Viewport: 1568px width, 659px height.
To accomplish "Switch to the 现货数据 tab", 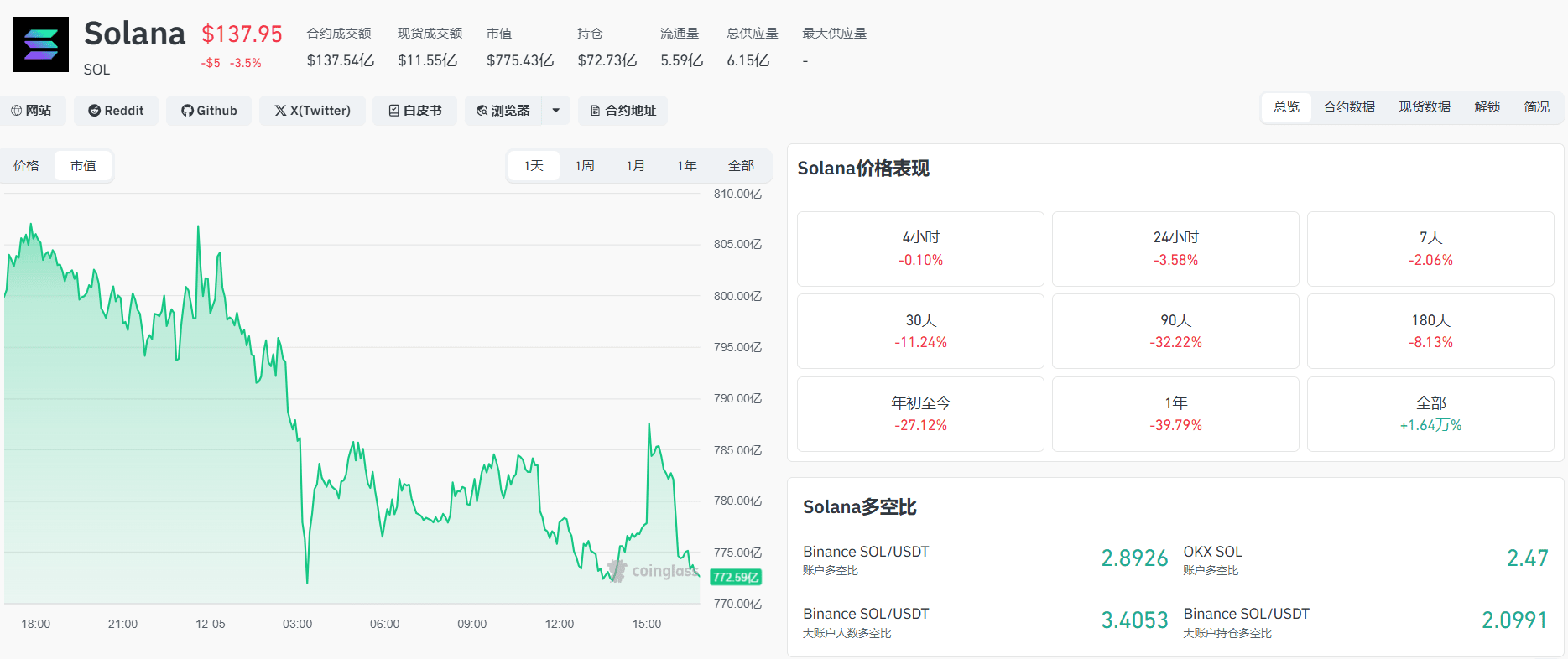I will (x=1425, y=107).
